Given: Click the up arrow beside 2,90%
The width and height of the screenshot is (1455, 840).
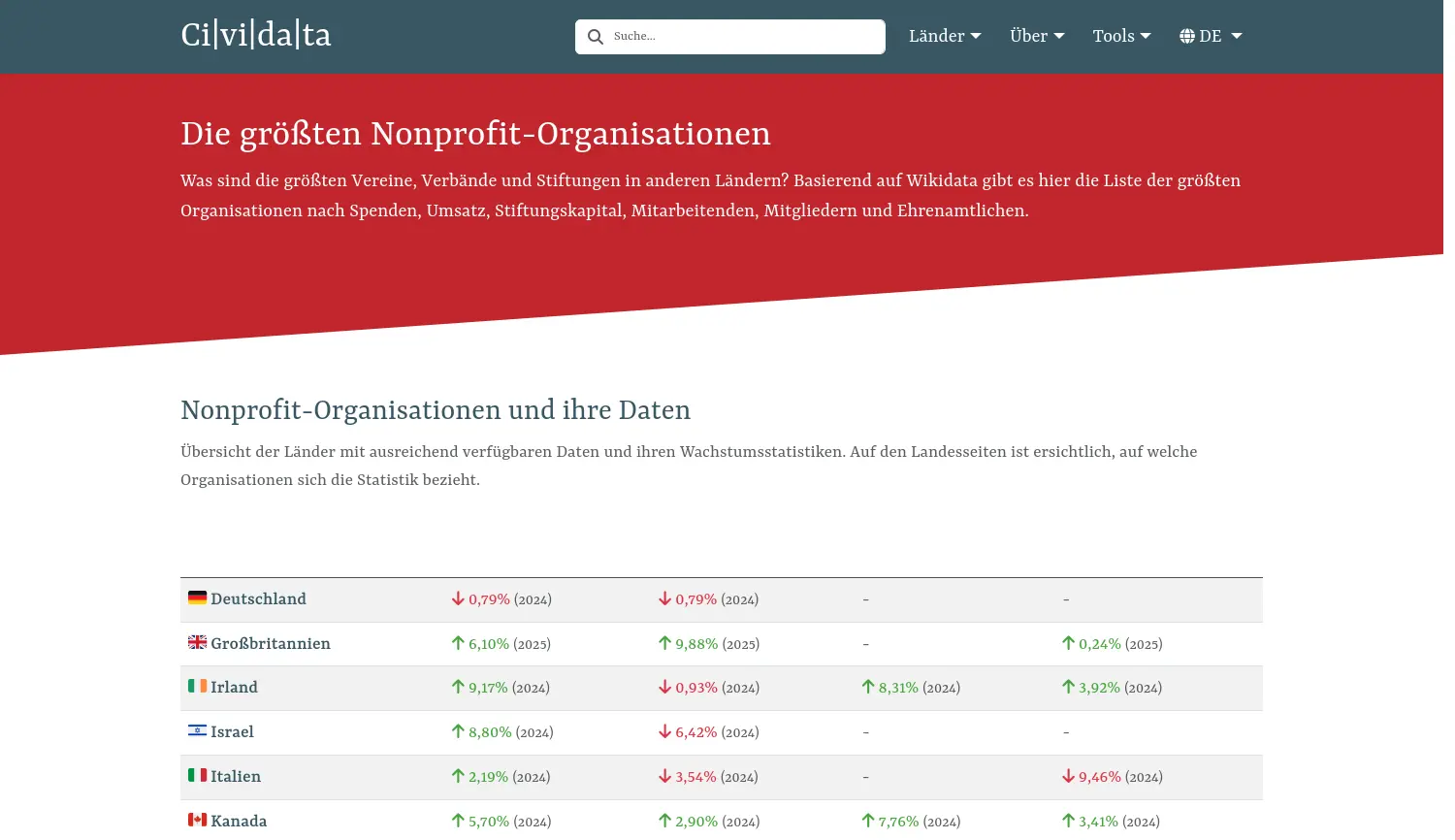Looking at the screenshot, I should click(x=665, y=821).
